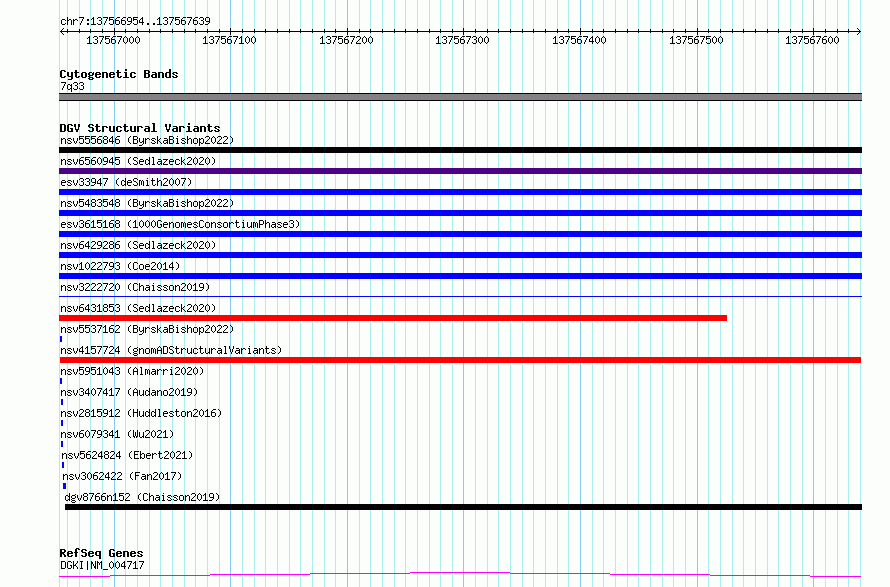This screenshot has height=587, width=890.
Task: Click ruler position 137567300
Action: click(x=462, y=40)
